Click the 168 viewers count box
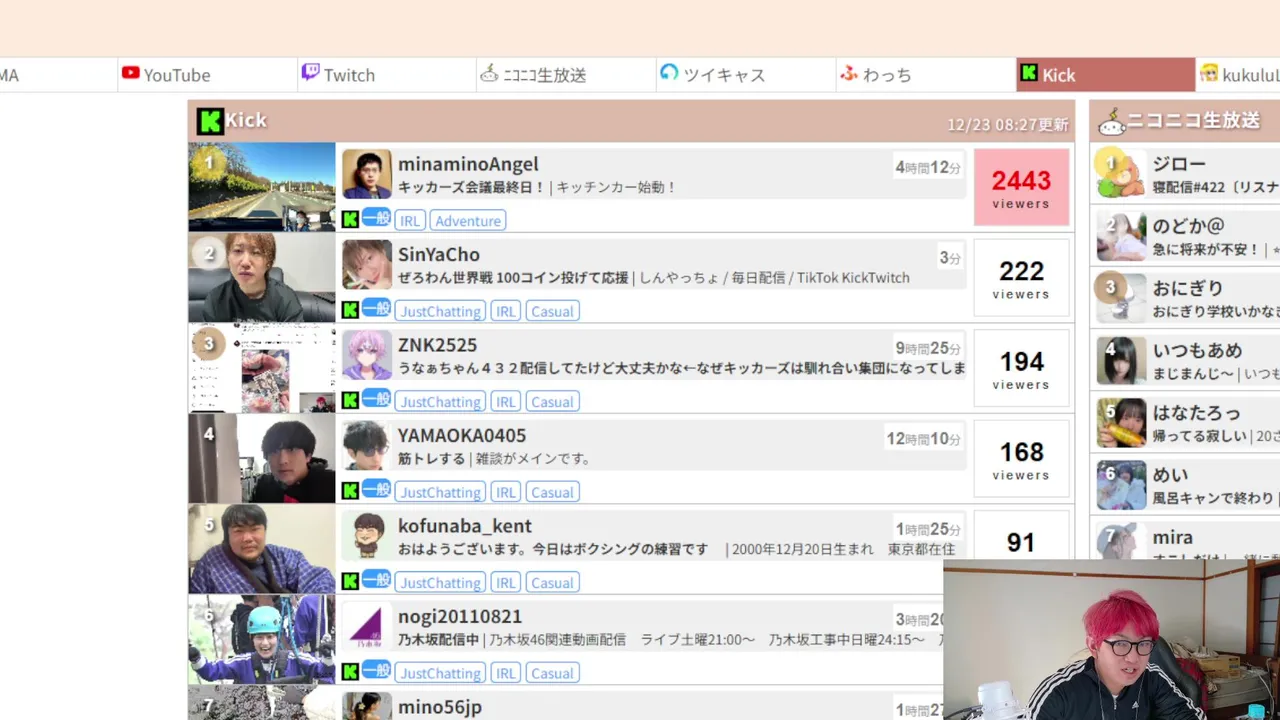 click(1021, 459)
